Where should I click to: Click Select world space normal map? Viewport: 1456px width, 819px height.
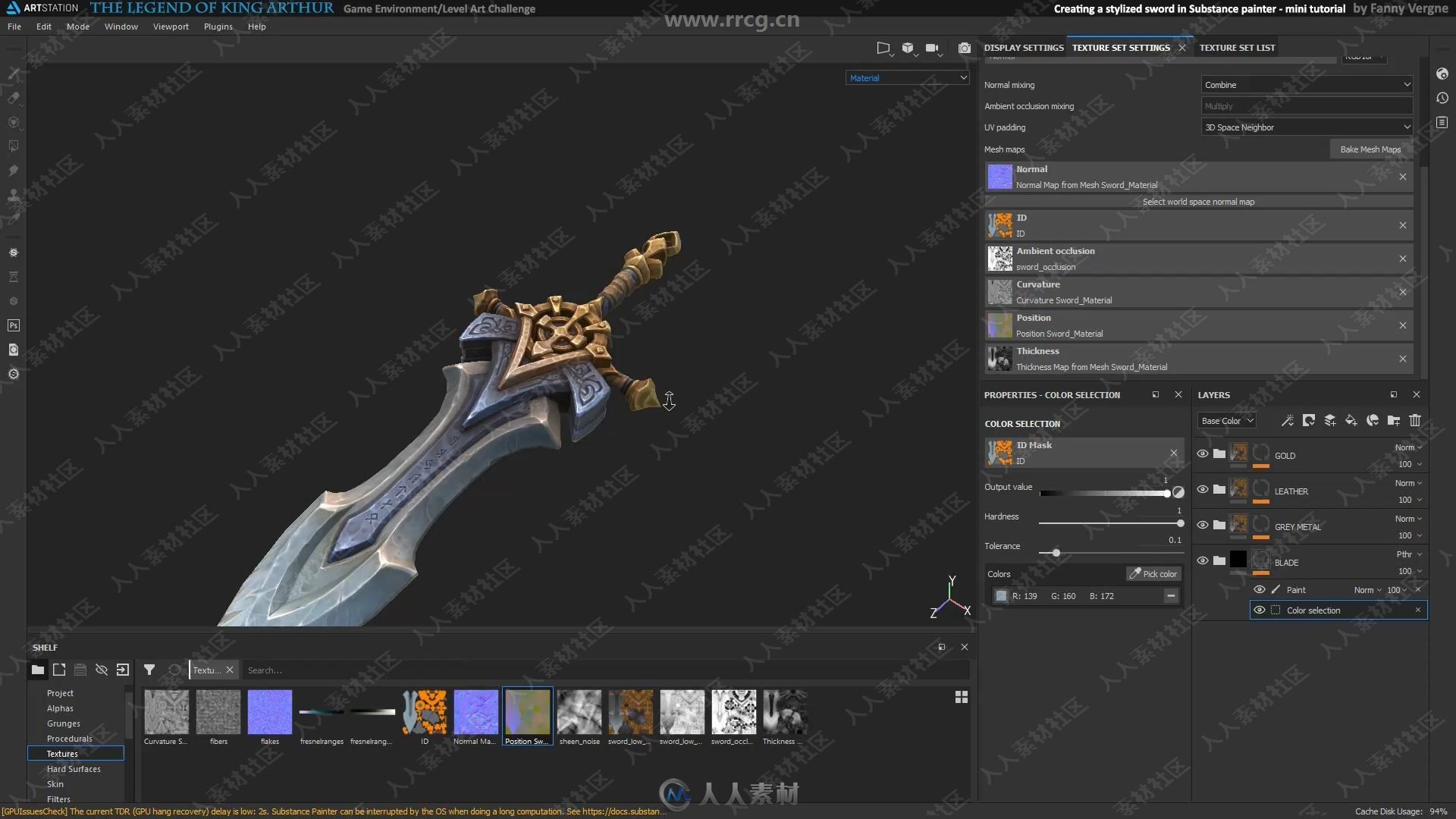[1198, 202]
